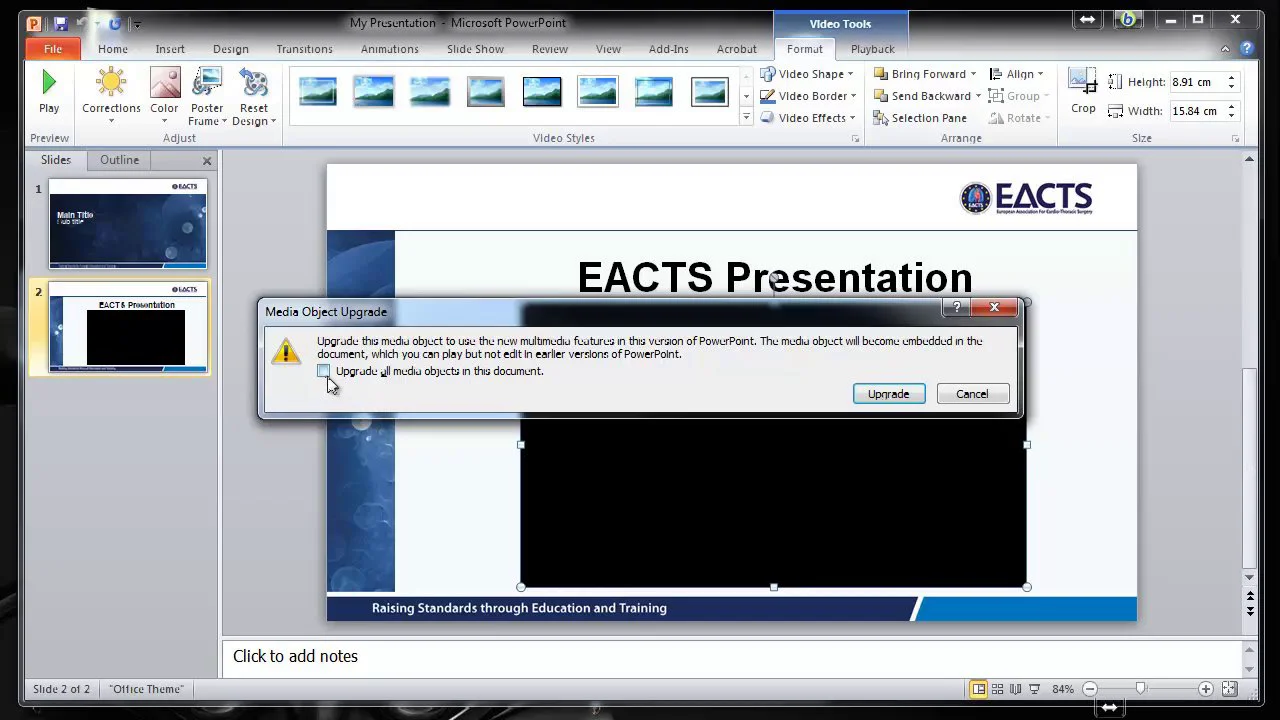Minimize the ribbon with the caret icon

[1226, 49]
